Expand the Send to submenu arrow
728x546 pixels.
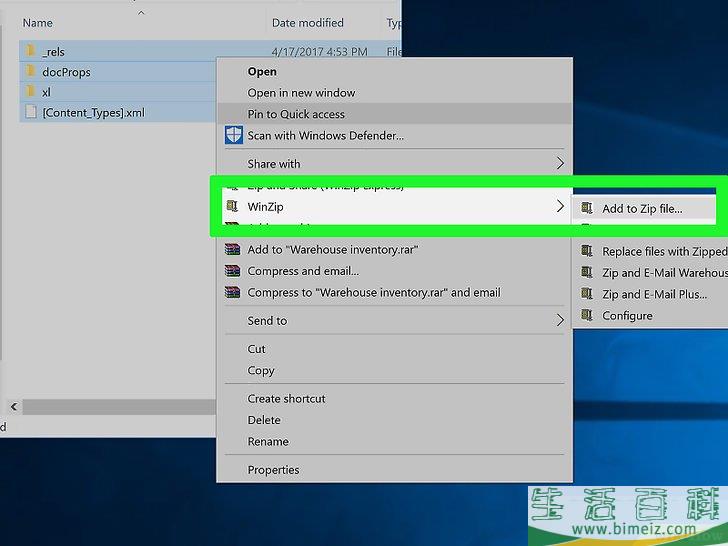pyautogui.click(x=560, y=320)
